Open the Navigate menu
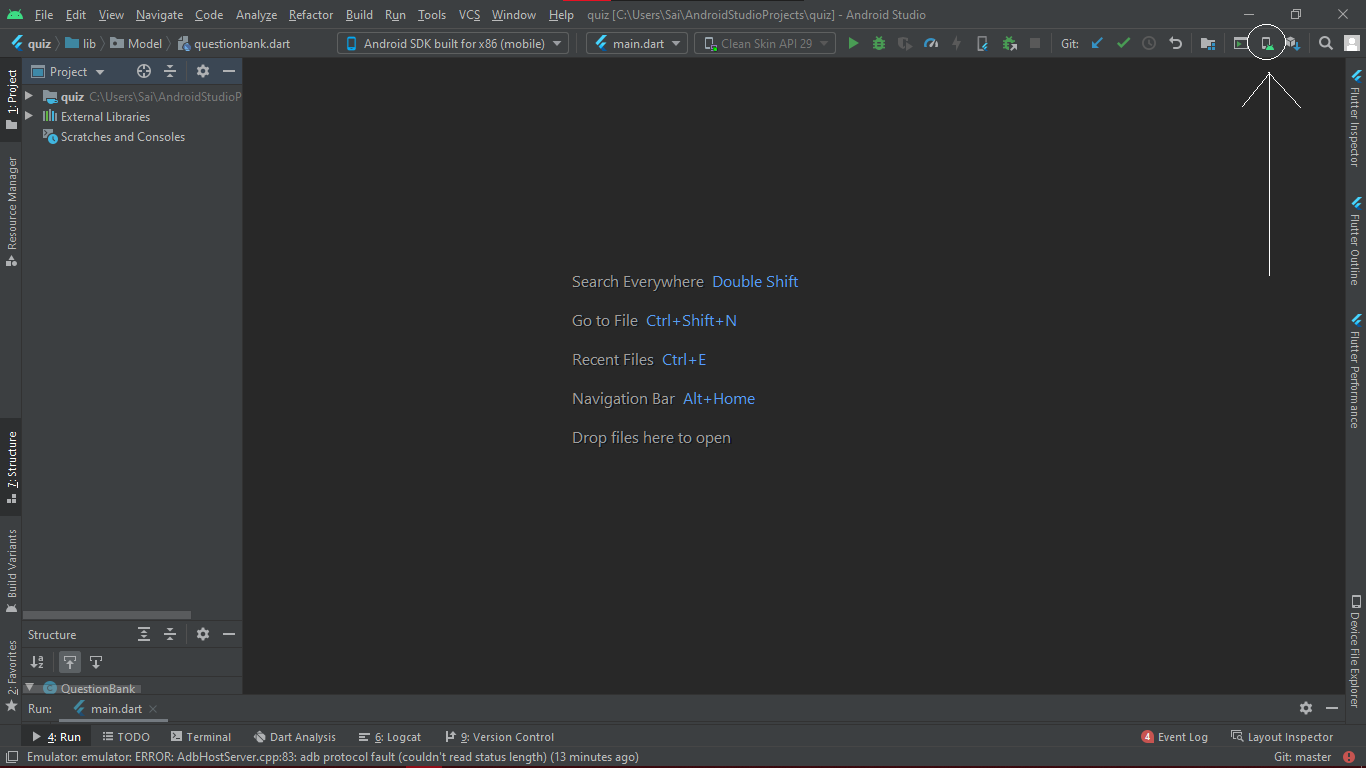Screen dimensions: 1366x768 [x=160, y=15]
